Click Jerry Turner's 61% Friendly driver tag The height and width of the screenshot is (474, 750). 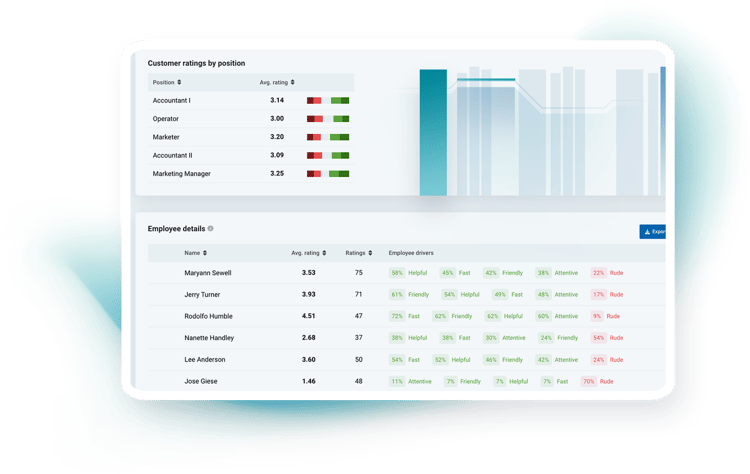[409, 295]
